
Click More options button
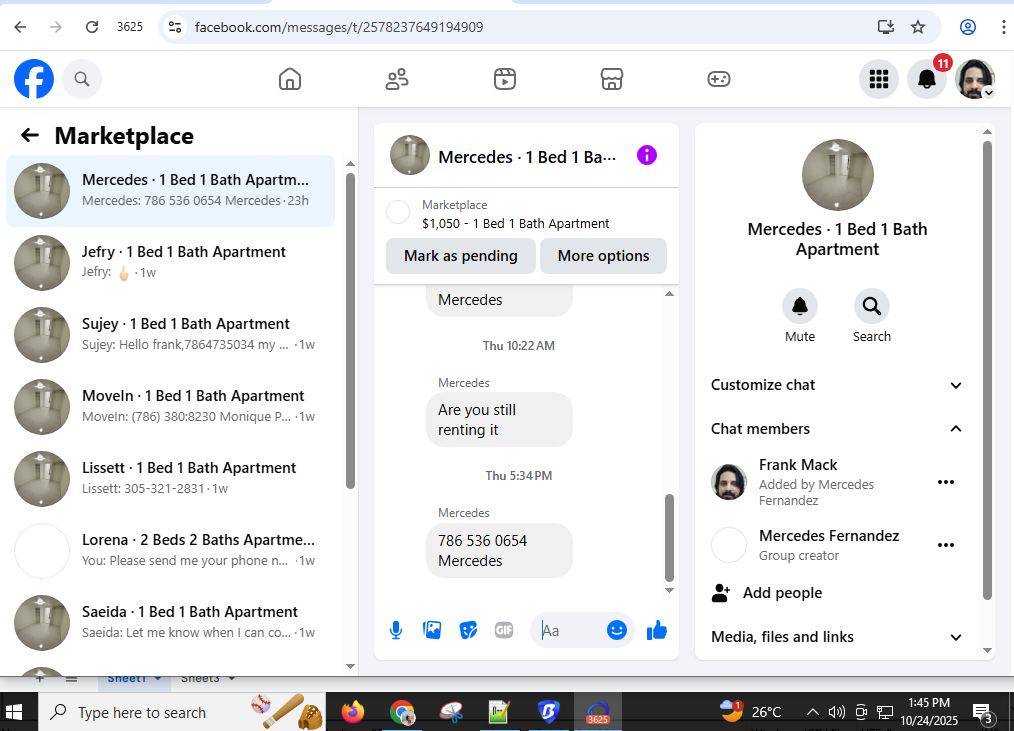(603, 256)
